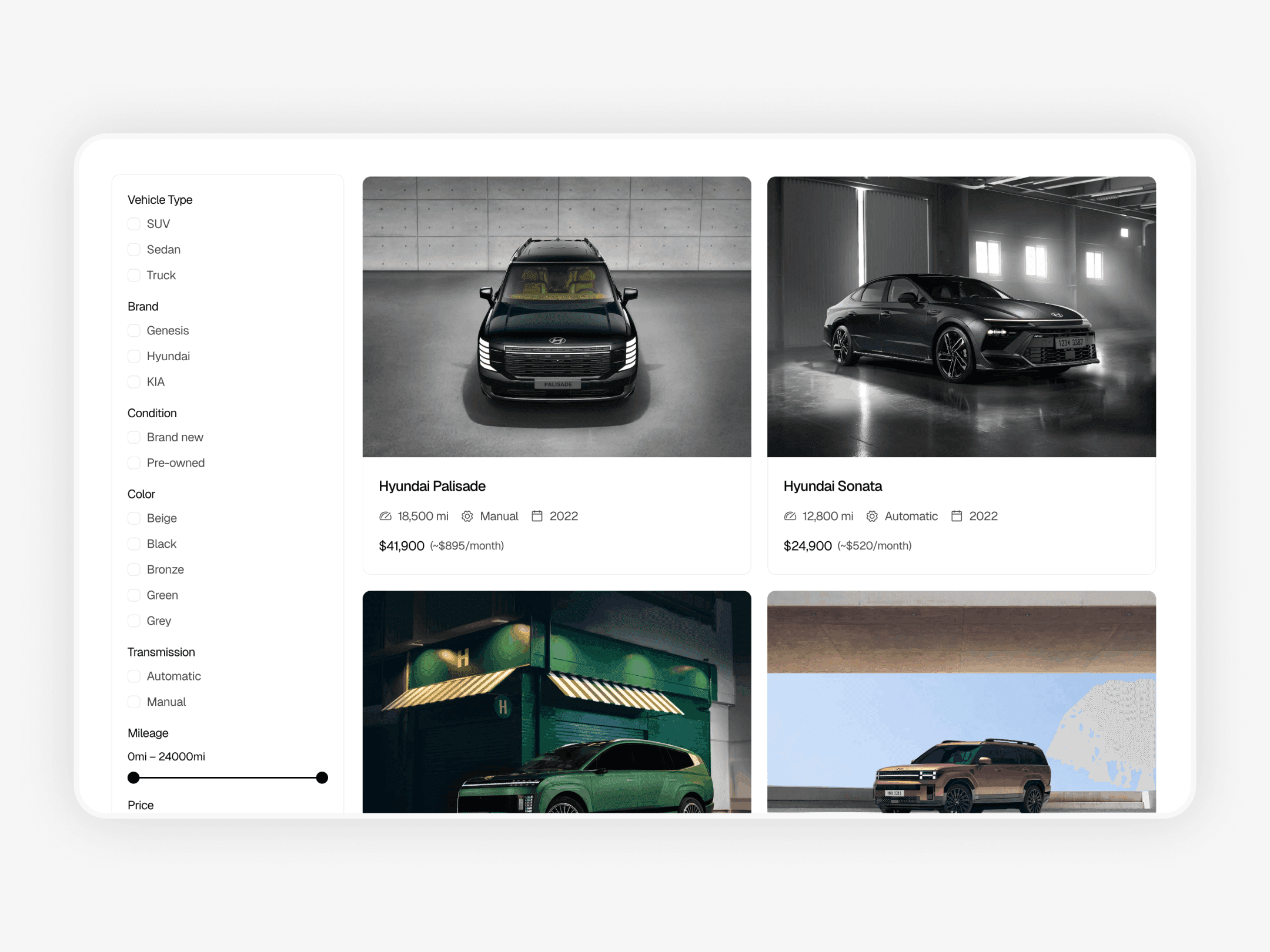Image resolution: width=1270 pixels, height=952 pixels.
Task: Click the right mileage slider handle
Action: pos(322,777)
